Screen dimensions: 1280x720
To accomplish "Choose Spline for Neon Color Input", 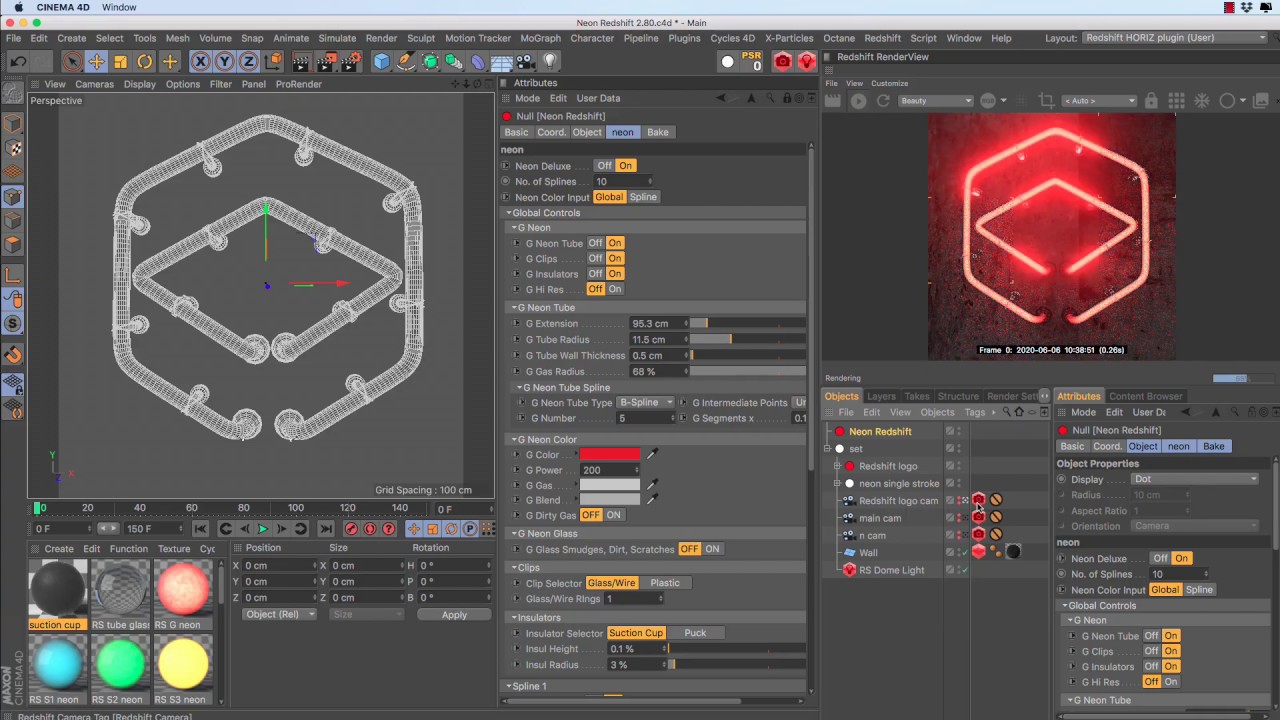I will pyautogui.click(x=643, y=197).
